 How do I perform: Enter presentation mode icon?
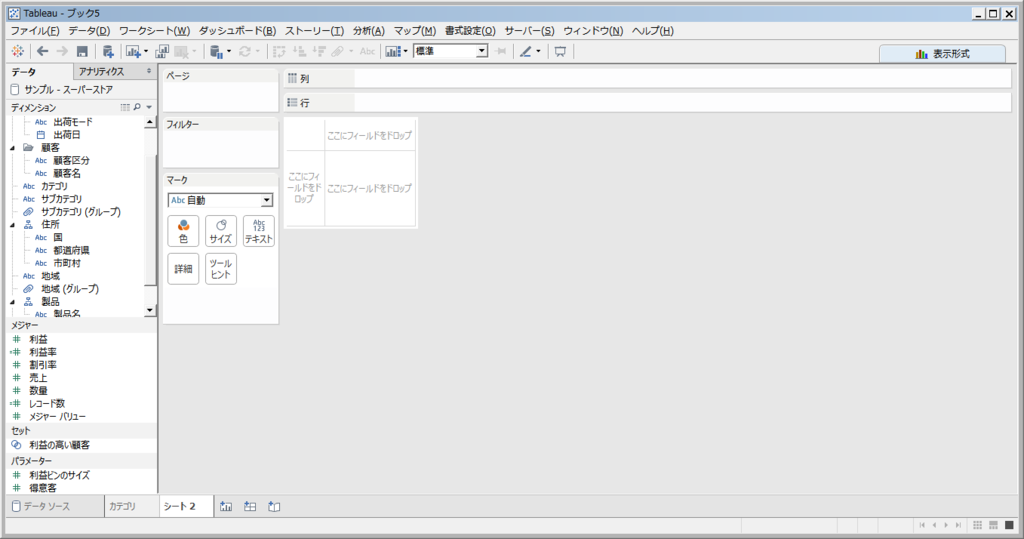(x=560, y=51)
